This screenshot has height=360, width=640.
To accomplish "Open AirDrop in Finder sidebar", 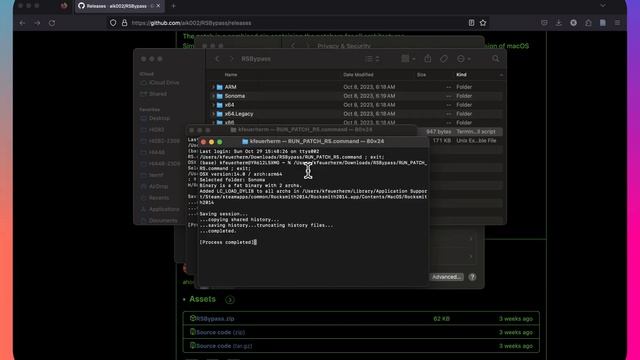I will tap(154, 187).
